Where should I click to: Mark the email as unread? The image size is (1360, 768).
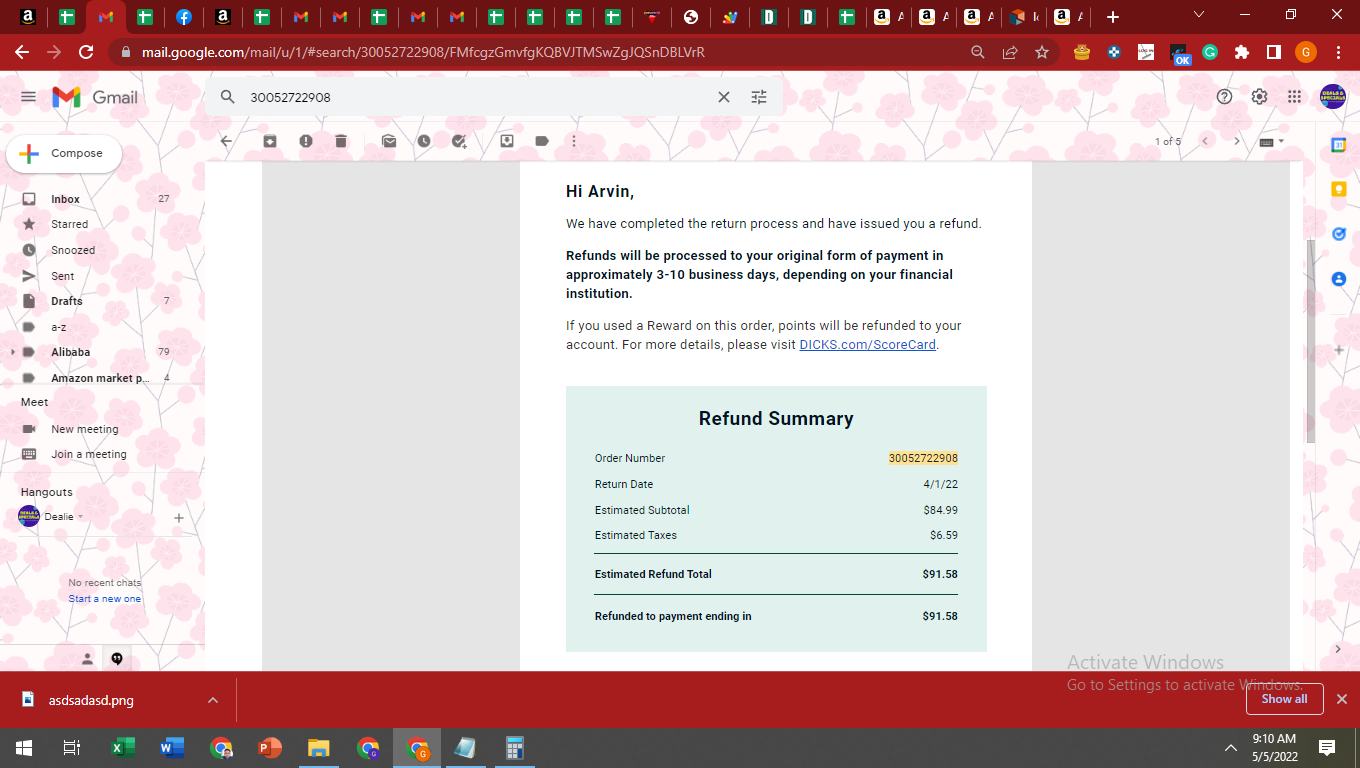[389, 141]
